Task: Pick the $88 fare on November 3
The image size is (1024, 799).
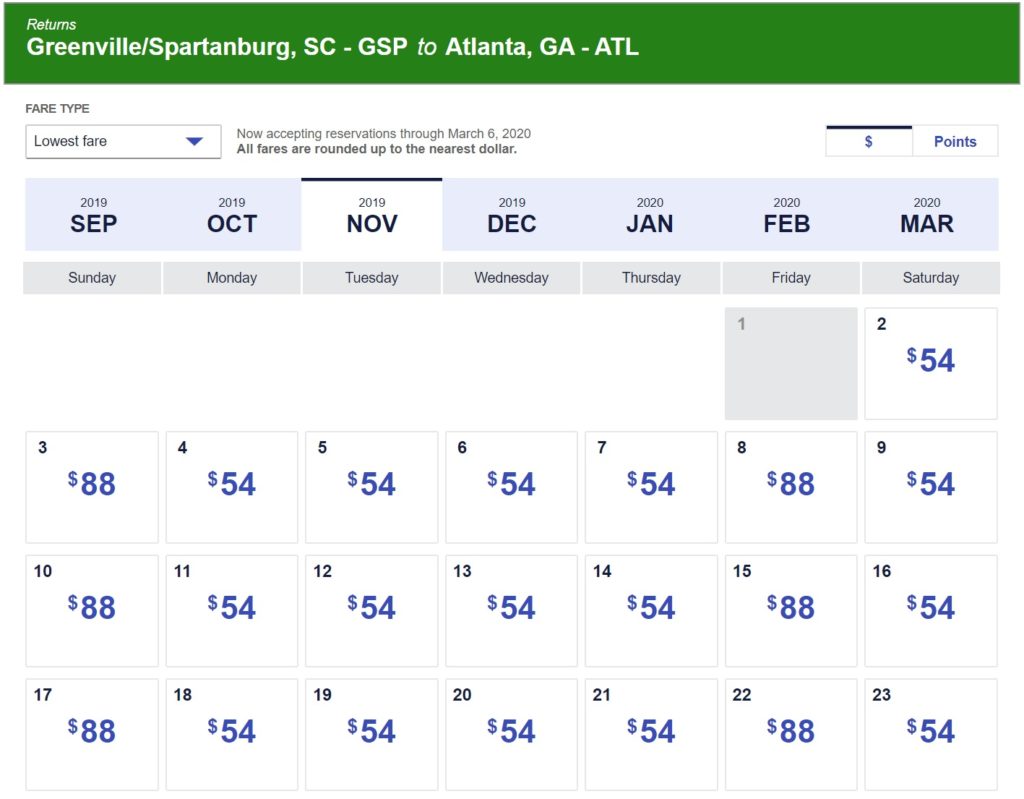Action: [92, 486]
